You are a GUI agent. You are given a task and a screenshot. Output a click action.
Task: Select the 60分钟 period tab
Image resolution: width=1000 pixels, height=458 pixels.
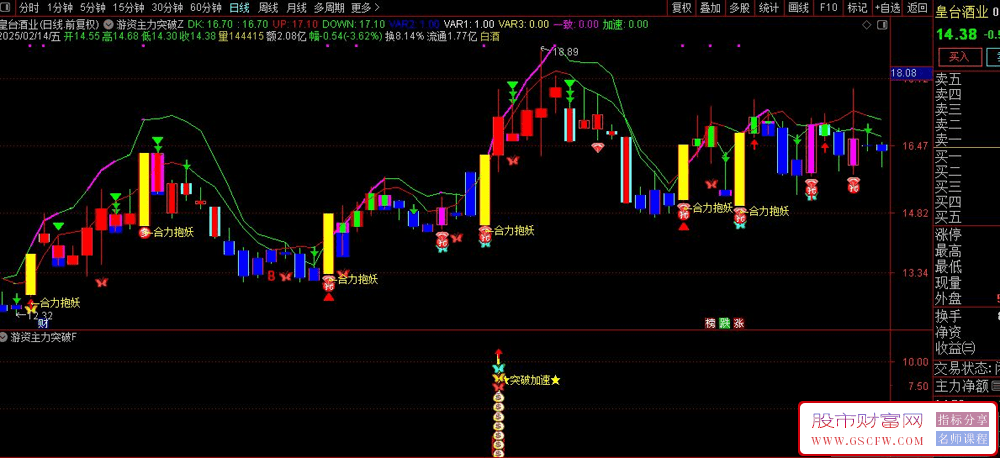click(206, 8)
